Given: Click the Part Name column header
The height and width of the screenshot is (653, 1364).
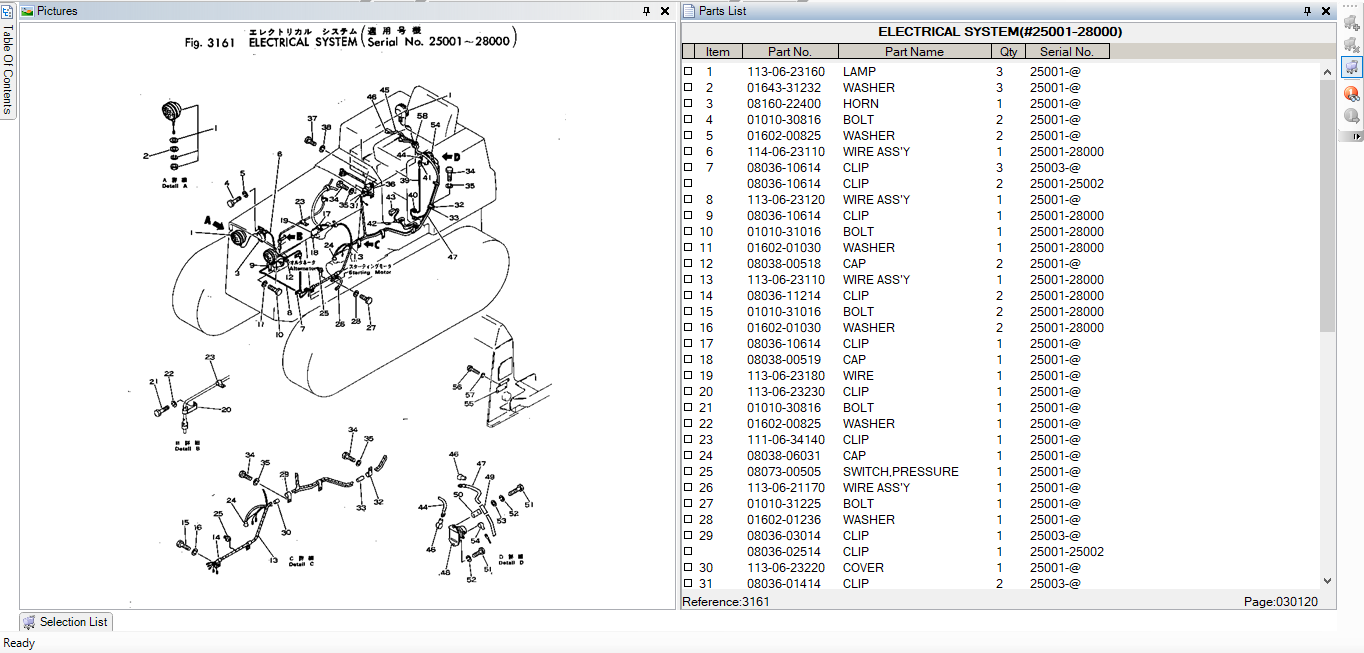Looking at the screenshot, I should pos(913,51).
